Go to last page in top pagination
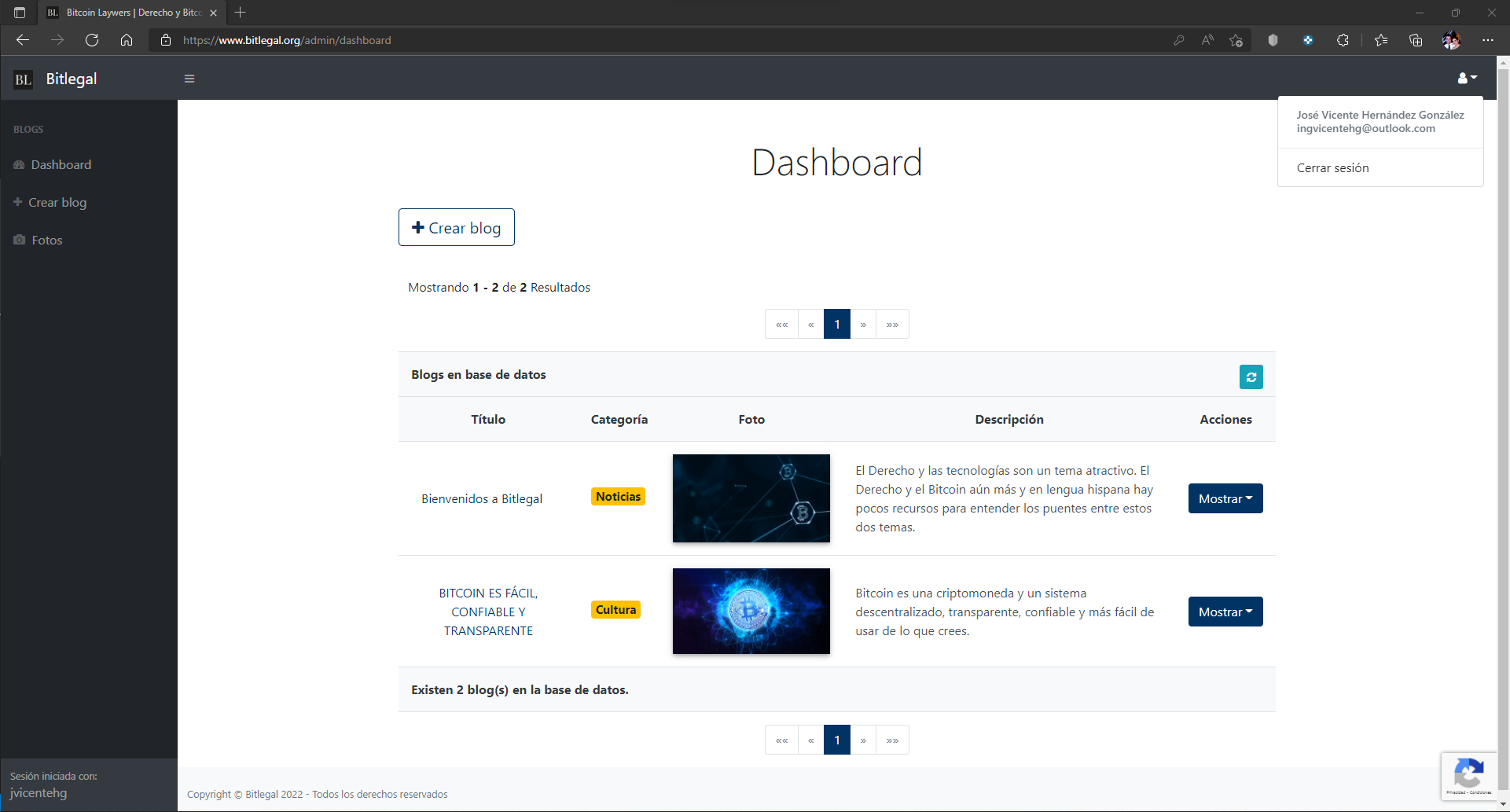The width and height of the screenshot is (1510, 812). pyautogui.click(x=892, y=324)
